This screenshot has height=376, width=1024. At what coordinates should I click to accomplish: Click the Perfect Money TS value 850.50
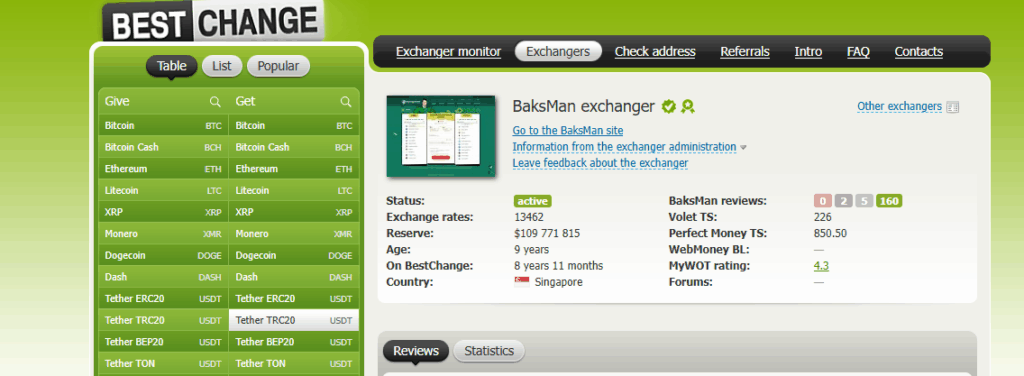pos(831,233)
